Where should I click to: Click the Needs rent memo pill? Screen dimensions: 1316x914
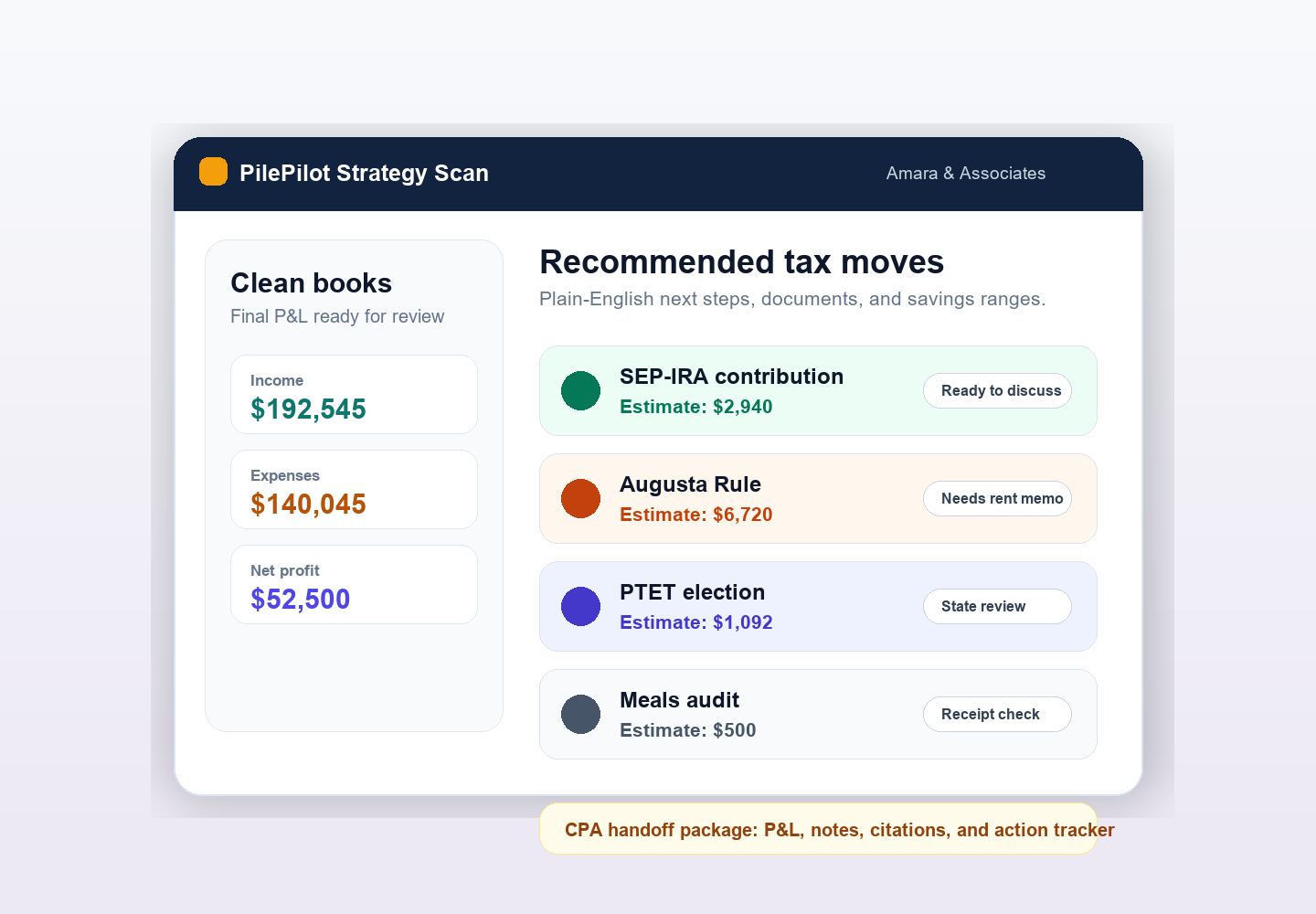tap(997, 498)
